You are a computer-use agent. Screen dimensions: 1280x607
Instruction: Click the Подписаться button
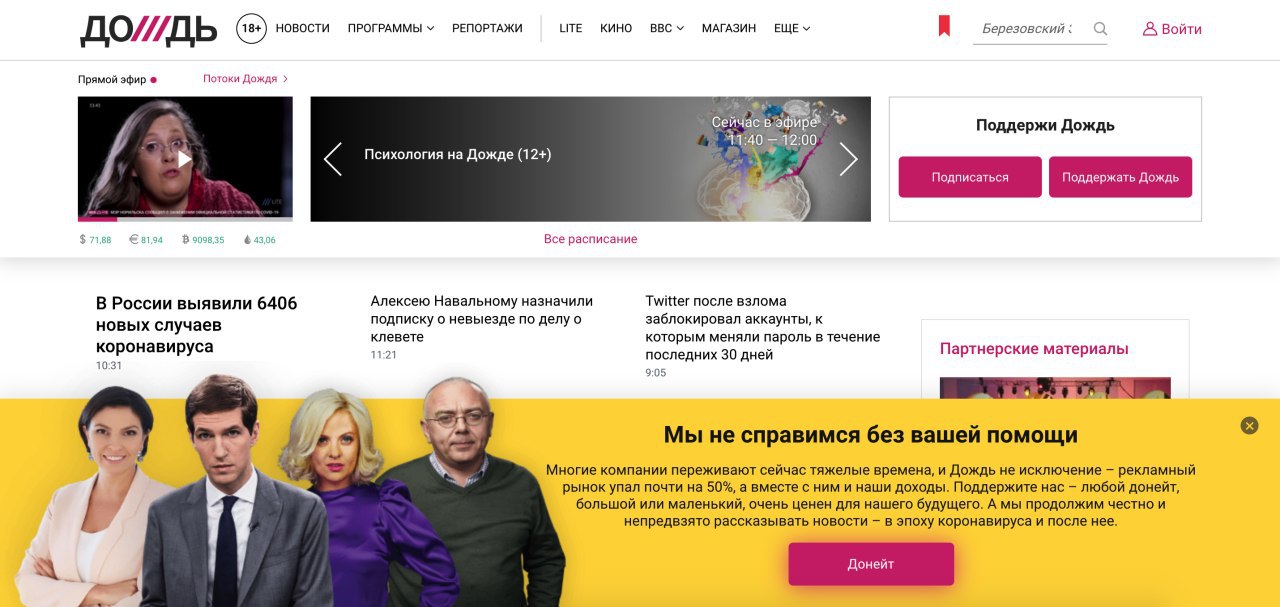(970, 177)
